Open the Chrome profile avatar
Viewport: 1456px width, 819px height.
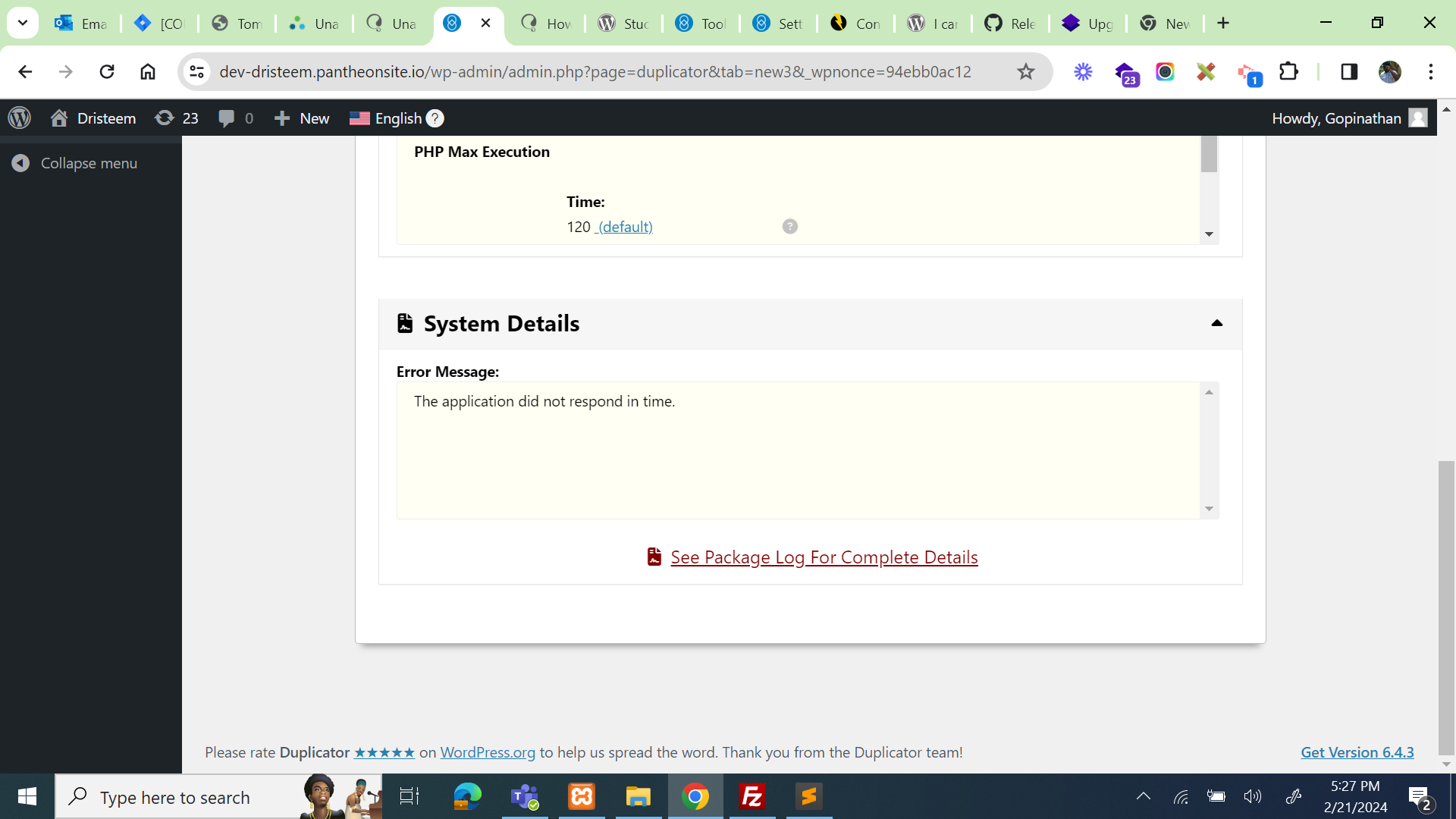(1390, 71)
